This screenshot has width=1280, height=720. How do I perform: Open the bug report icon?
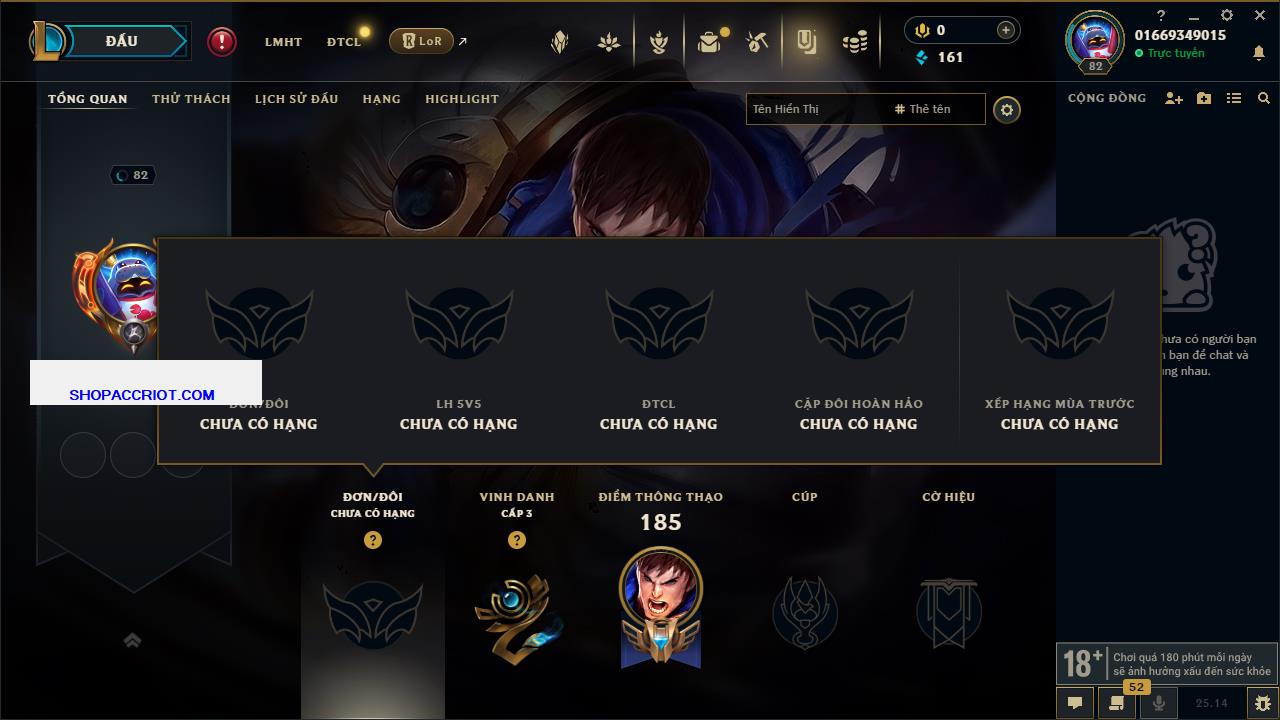[1262, 703]
